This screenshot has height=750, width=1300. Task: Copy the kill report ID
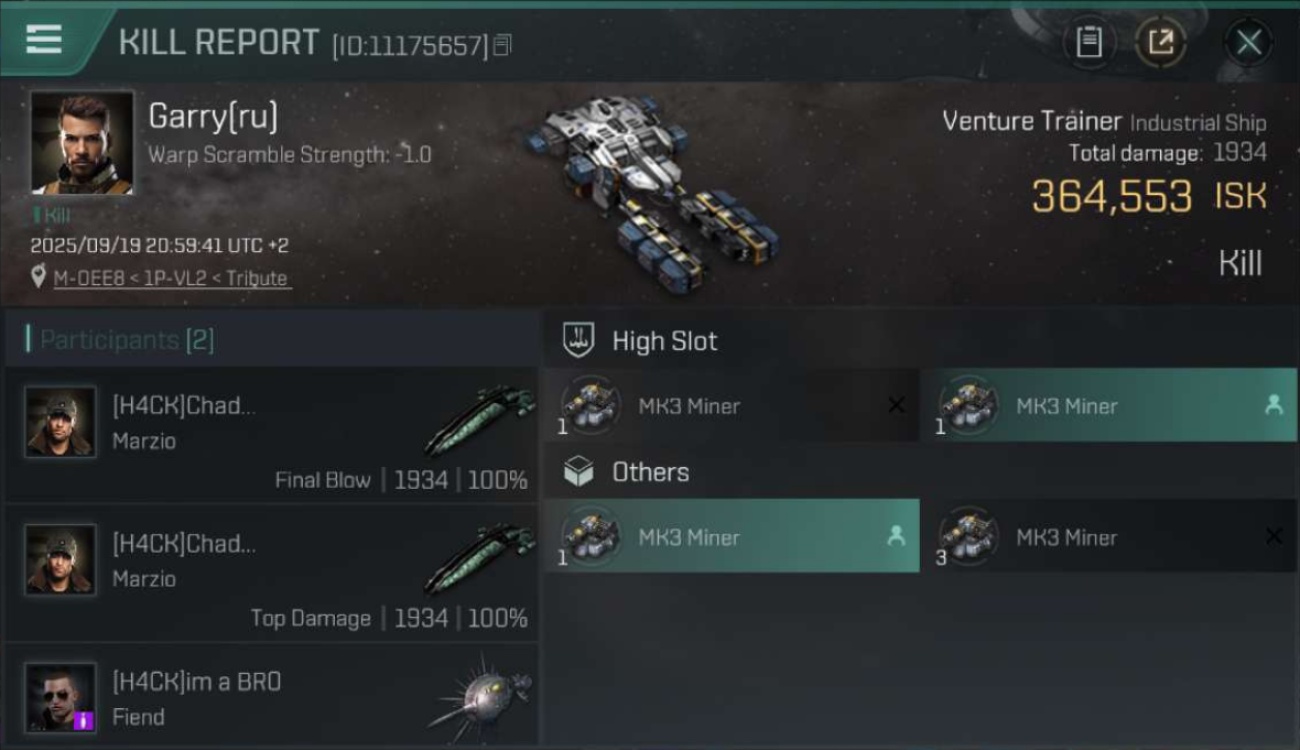click(x=502, y=45)
